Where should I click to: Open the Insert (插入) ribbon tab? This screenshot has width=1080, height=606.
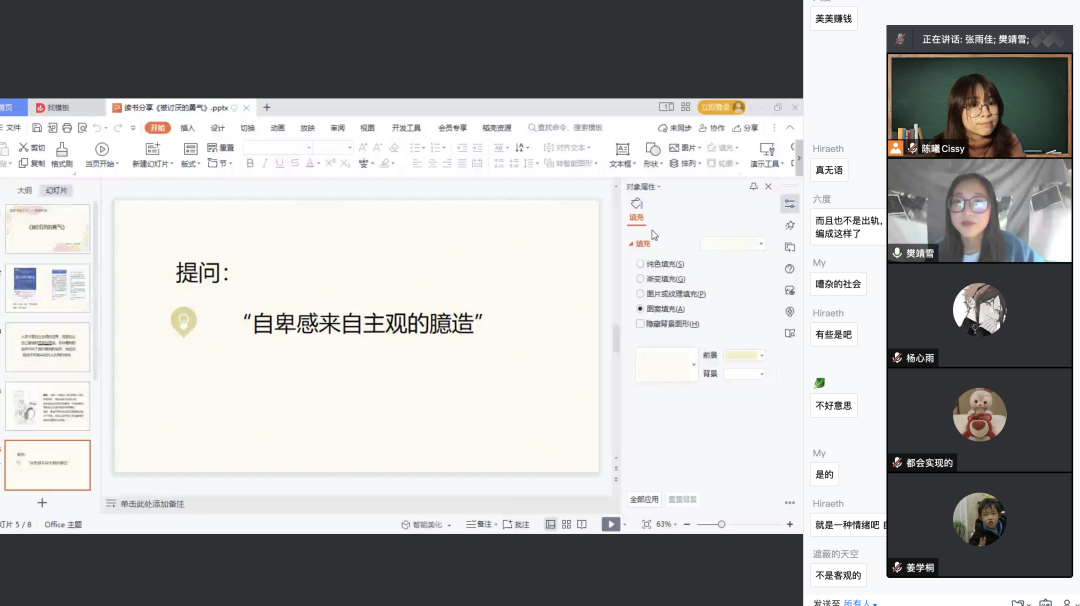tap(187, 128)
